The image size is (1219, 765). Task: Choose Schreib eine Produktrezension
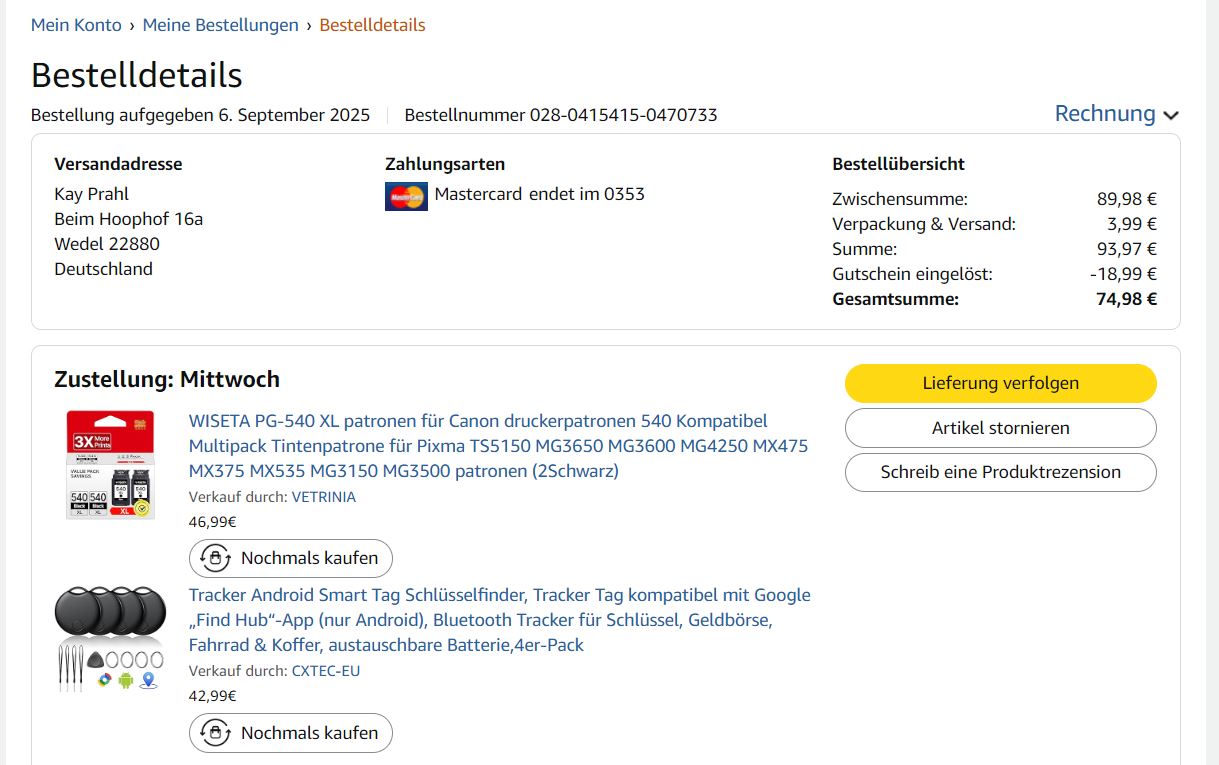pos(1000,472)
